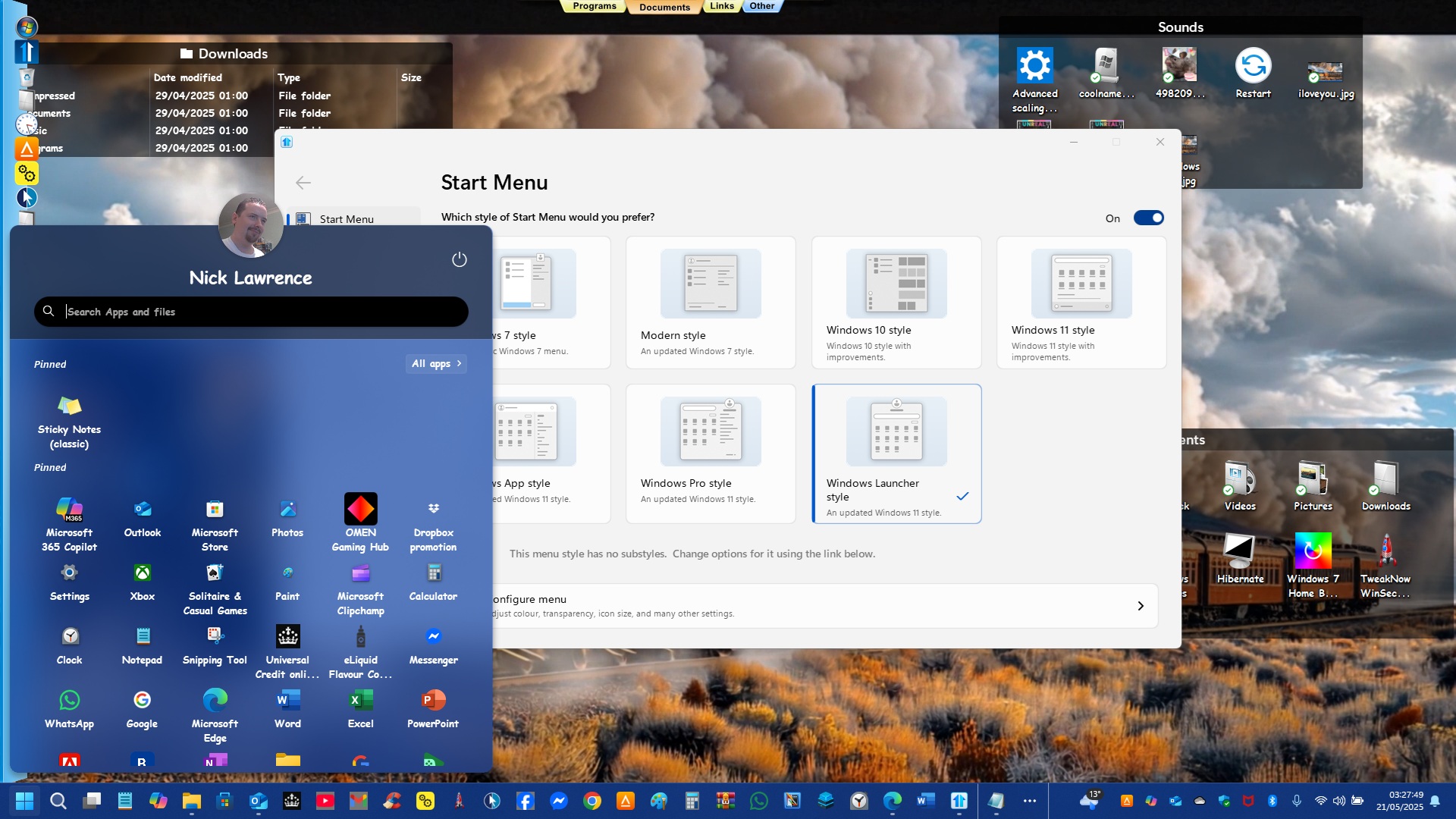Switch to the Programs tab

tap(595, 6)
